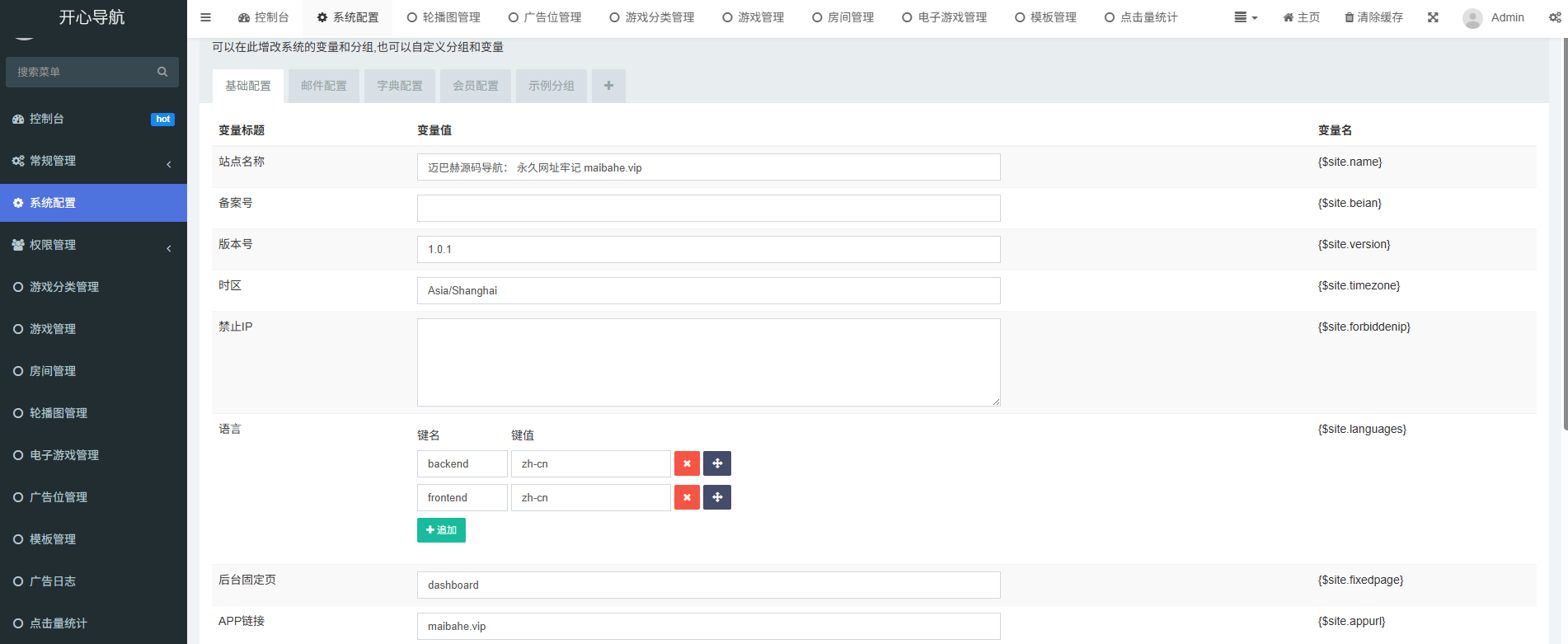
Task: Click the 版本号 field showing 1.0.1
Action: pos(709,249)
